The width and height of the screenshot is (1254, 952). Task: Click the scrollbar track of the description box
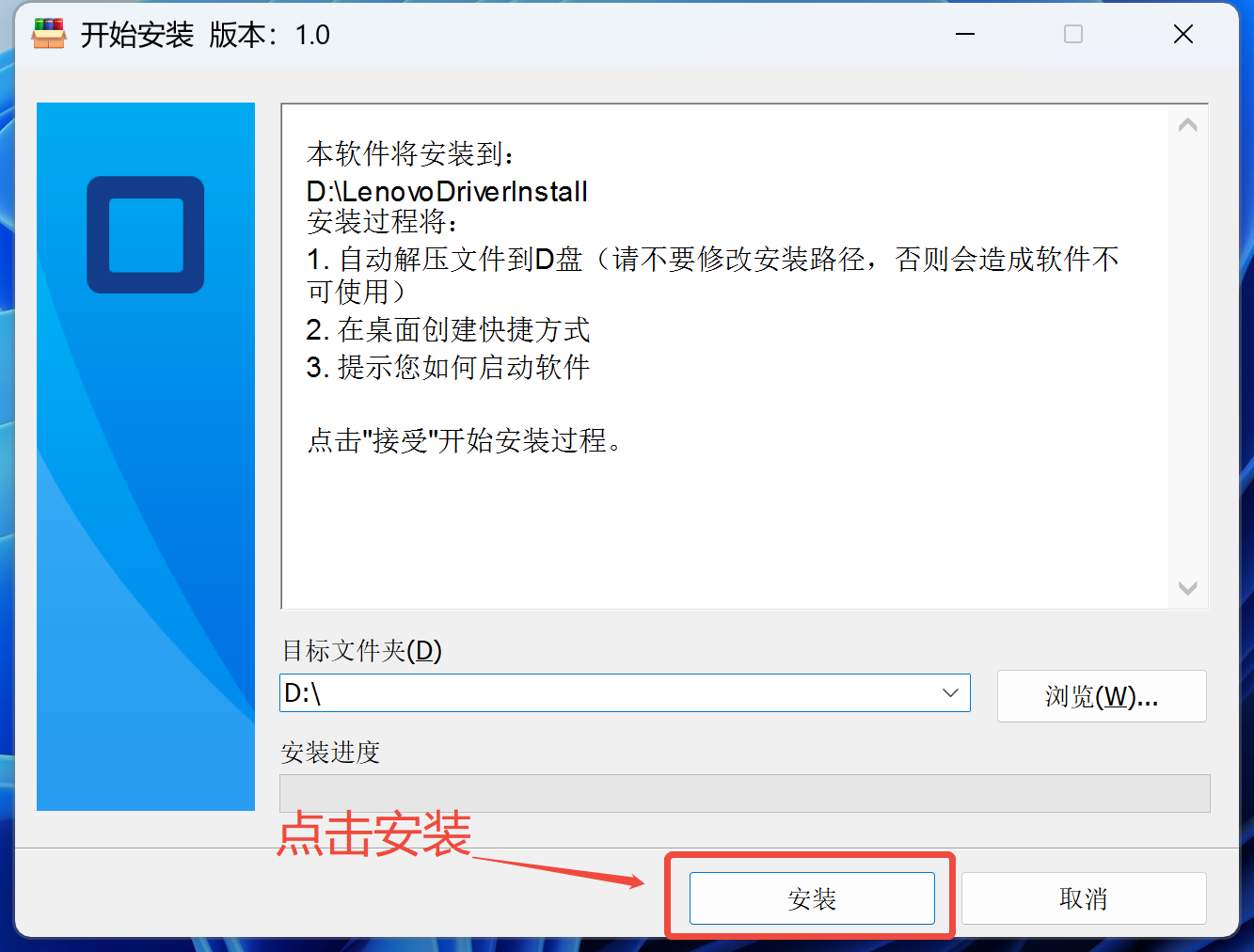(1188, 357)
